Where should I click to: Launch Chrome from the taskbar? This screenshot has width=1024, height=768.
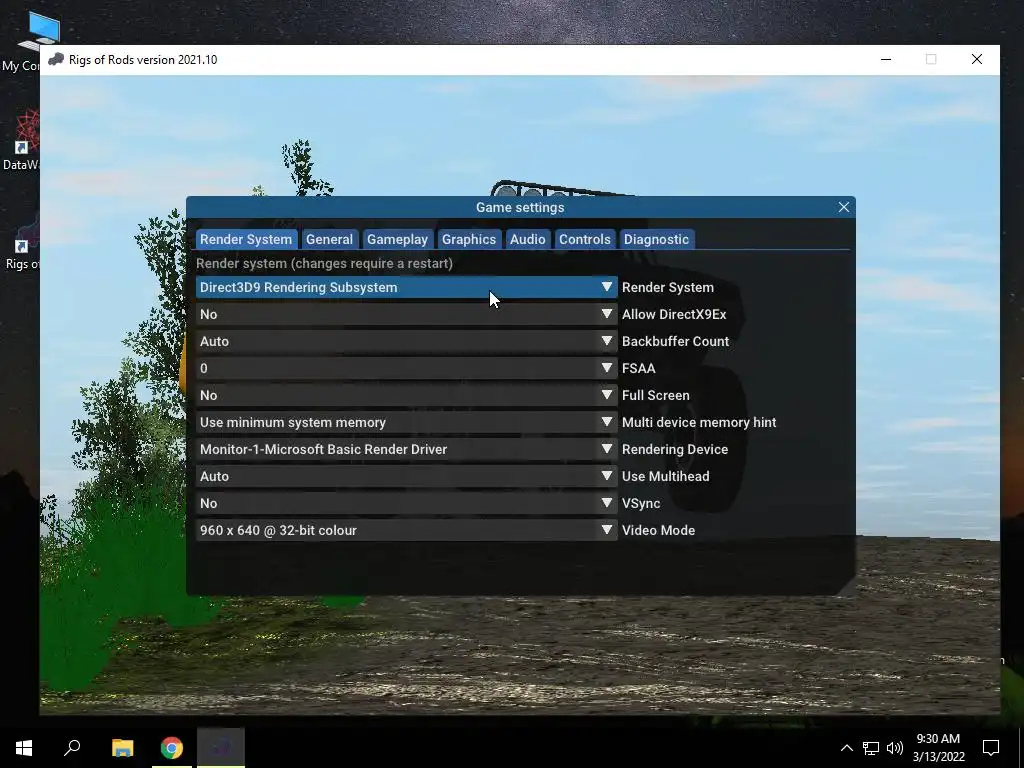[172, 748]
